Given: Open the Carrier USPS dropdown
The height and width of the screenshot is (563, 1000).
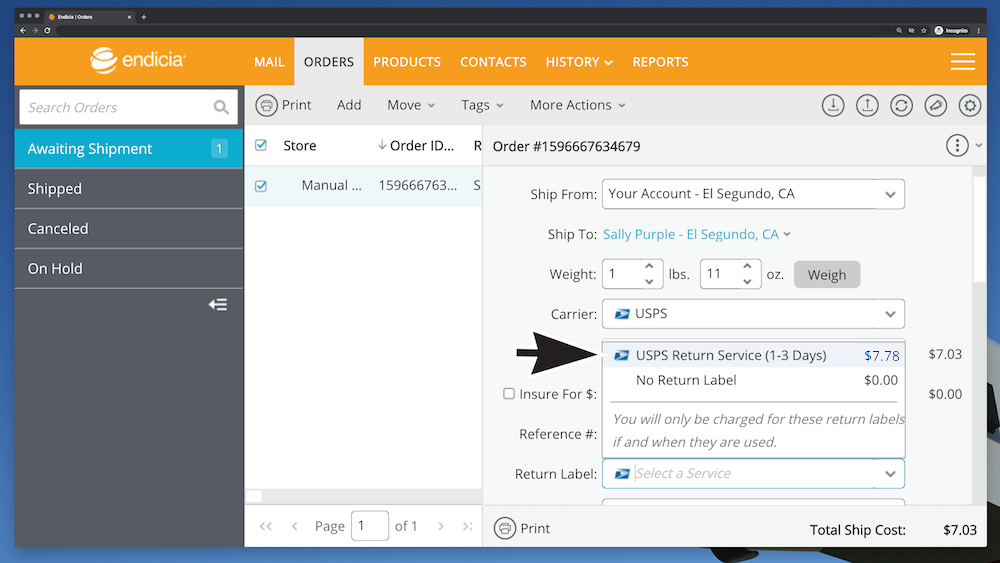Looking at the screenshot, I should coord(753,314).
